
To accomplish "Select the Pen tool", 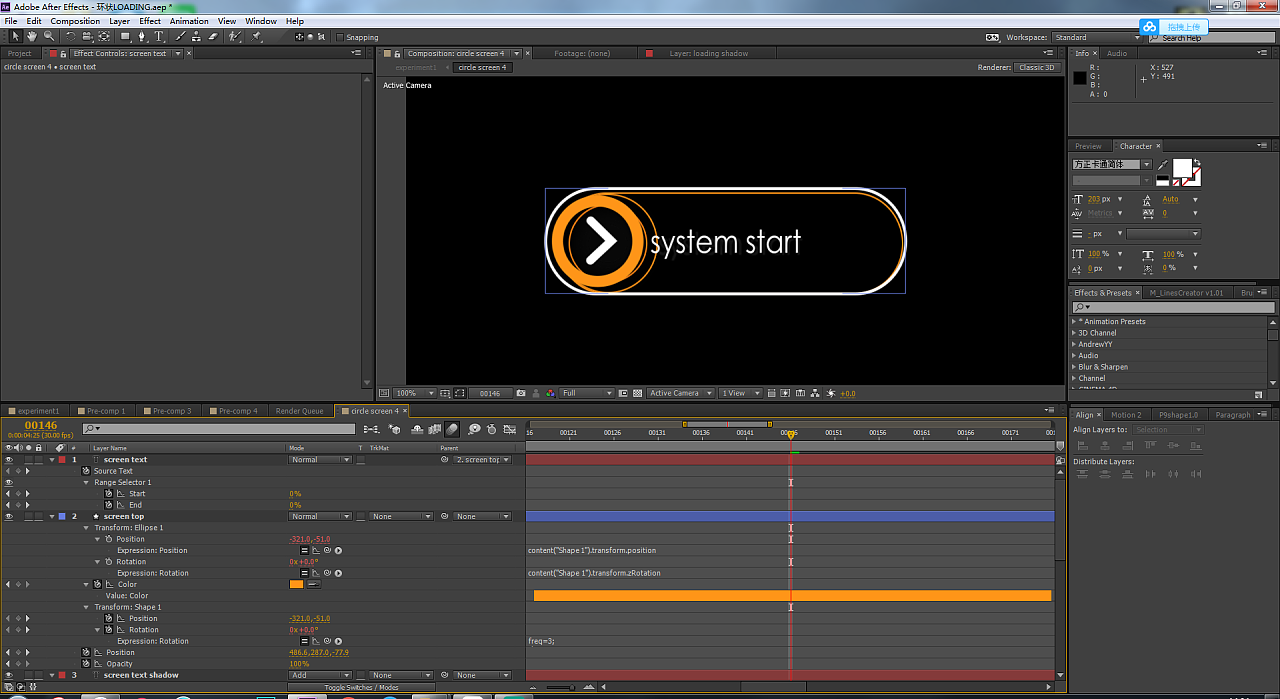I will [142, 36].
